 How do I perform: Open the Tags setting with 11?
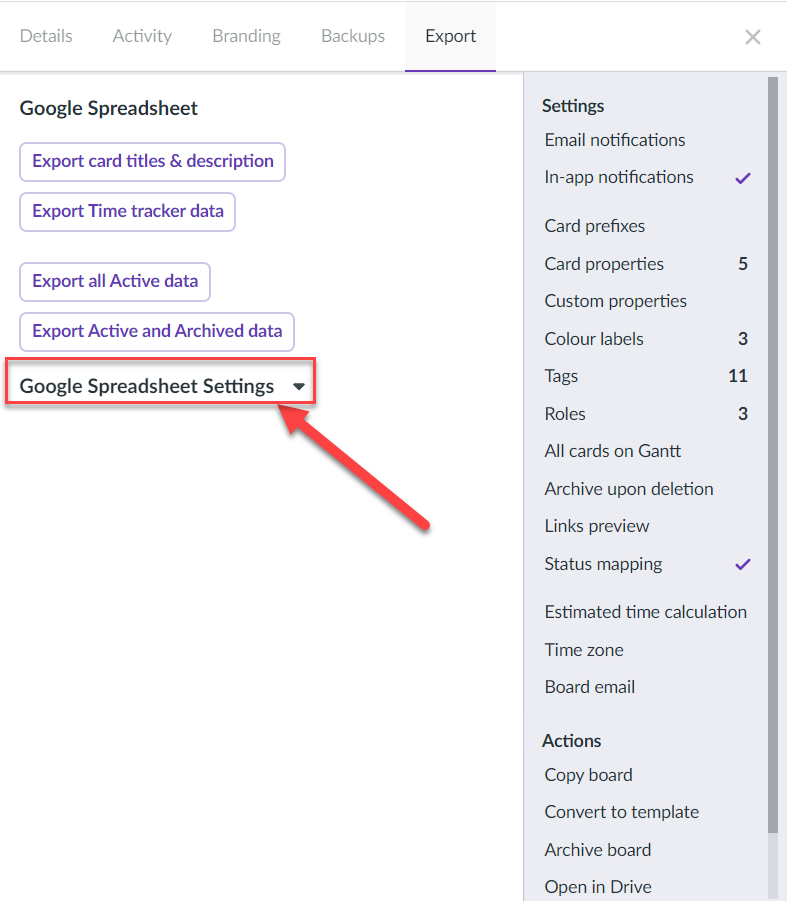click(646, 376)
